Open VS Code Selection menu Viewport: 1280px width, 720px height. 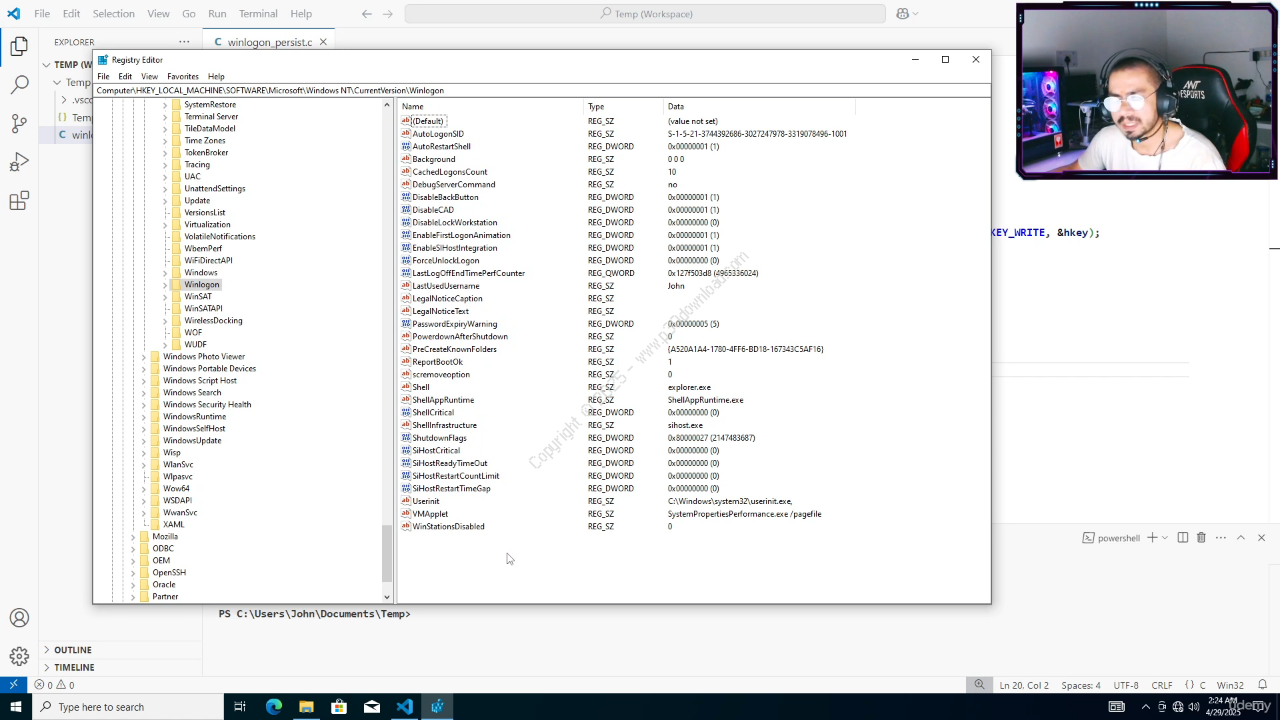coord(113,14)
